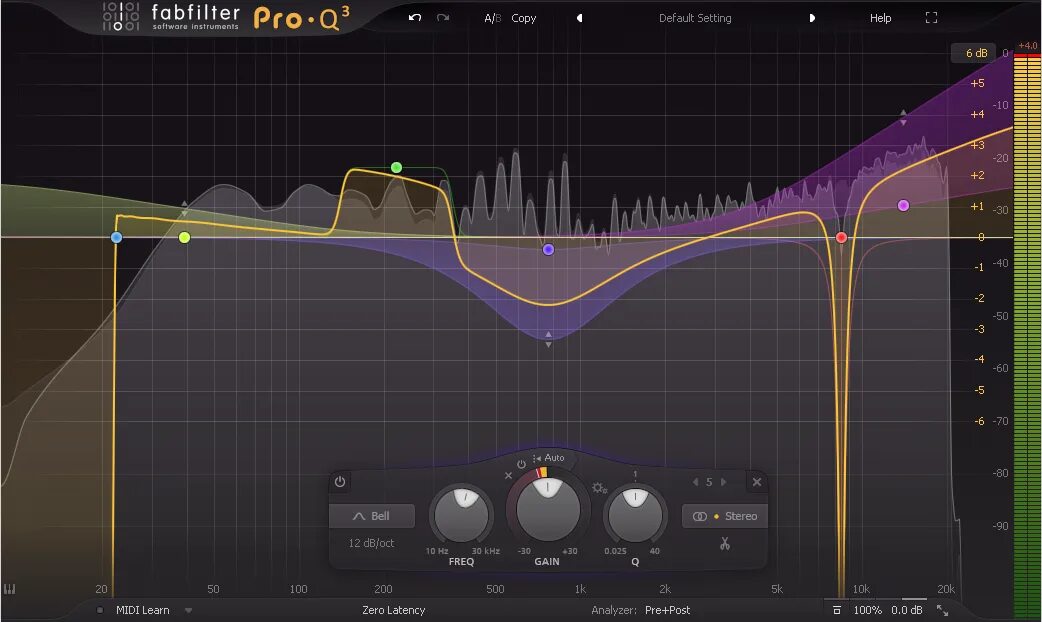This screenshot has width=1042, height=622.
Task: Select the blue-violet dynamic band dot
Action: (548, 250)
